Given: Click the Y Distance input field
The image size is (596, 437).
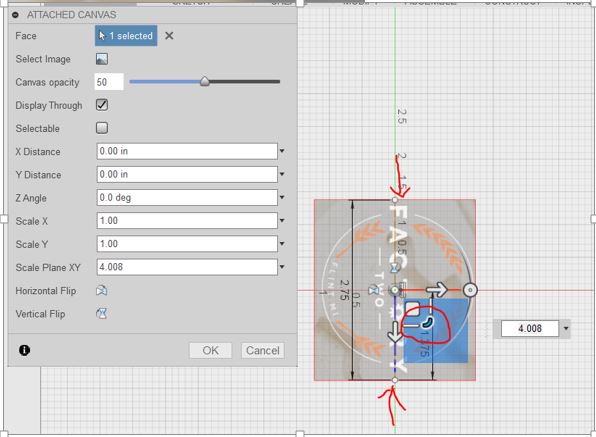Looking at the screenshot, I should point(187,174).
